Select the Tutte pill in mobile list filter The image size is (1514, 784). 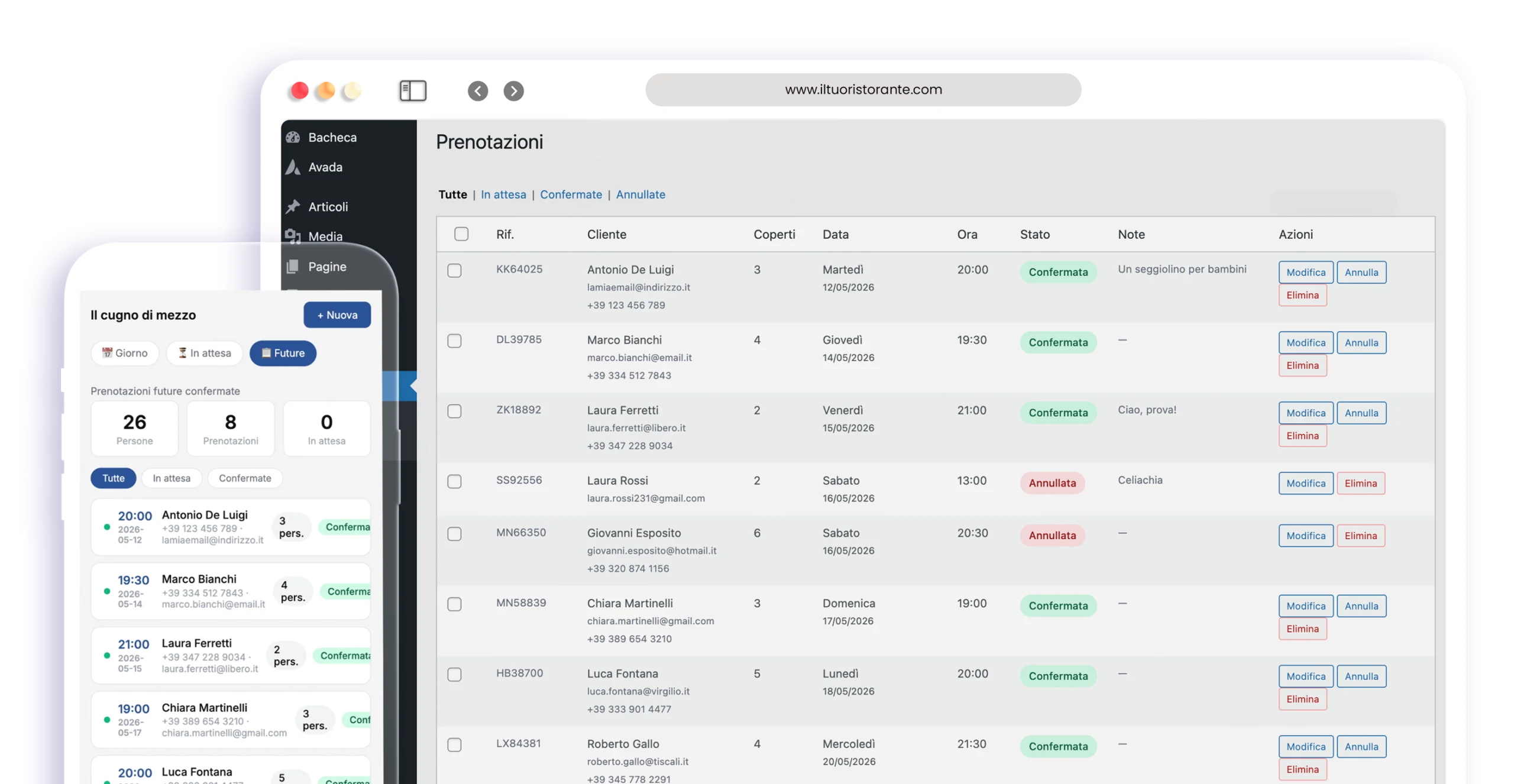pos(113,478)
